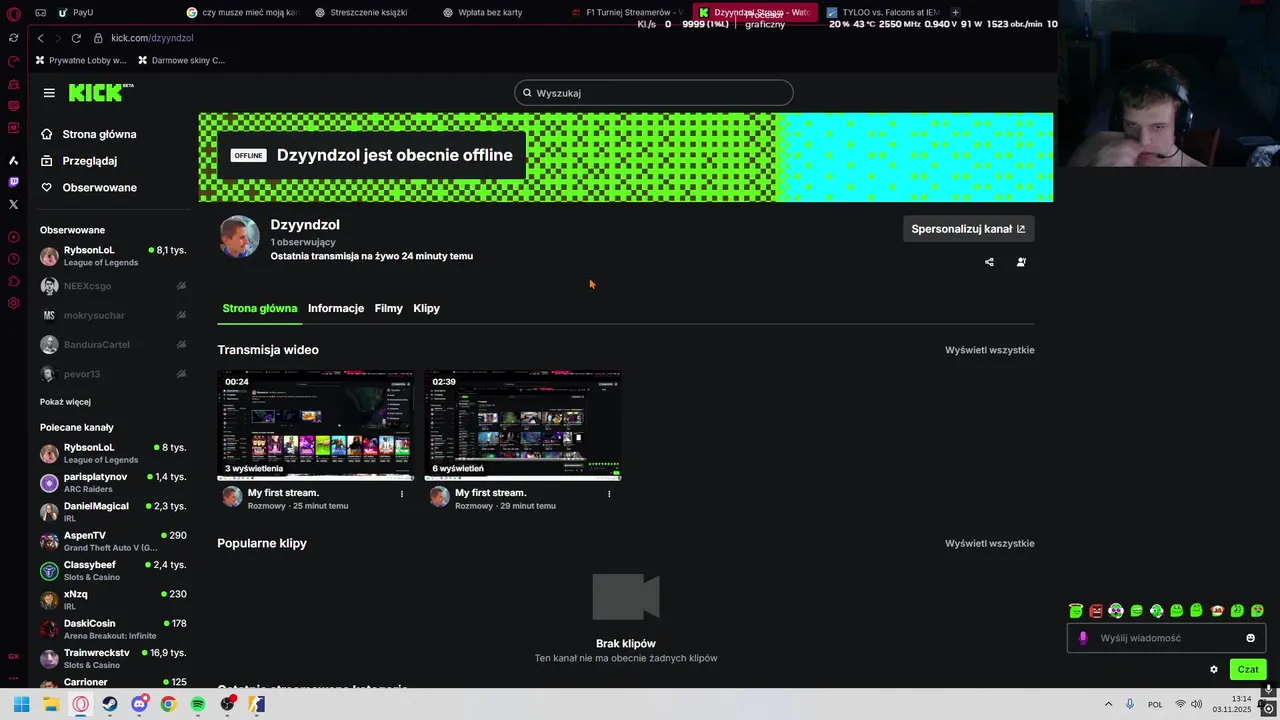Open offline channel NEEXcsgo
1280x720 pixels.
click(113, 286)
